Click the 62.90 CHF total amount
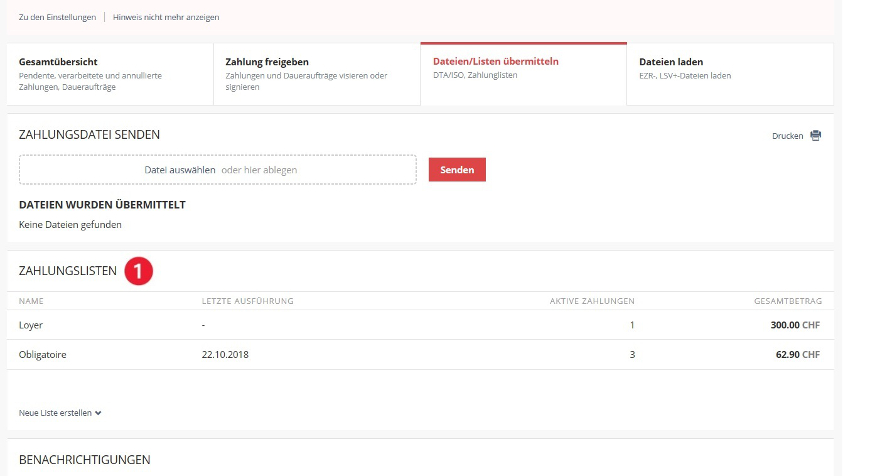The width and height of the screenshot is (870, 476). pos(798,355)
